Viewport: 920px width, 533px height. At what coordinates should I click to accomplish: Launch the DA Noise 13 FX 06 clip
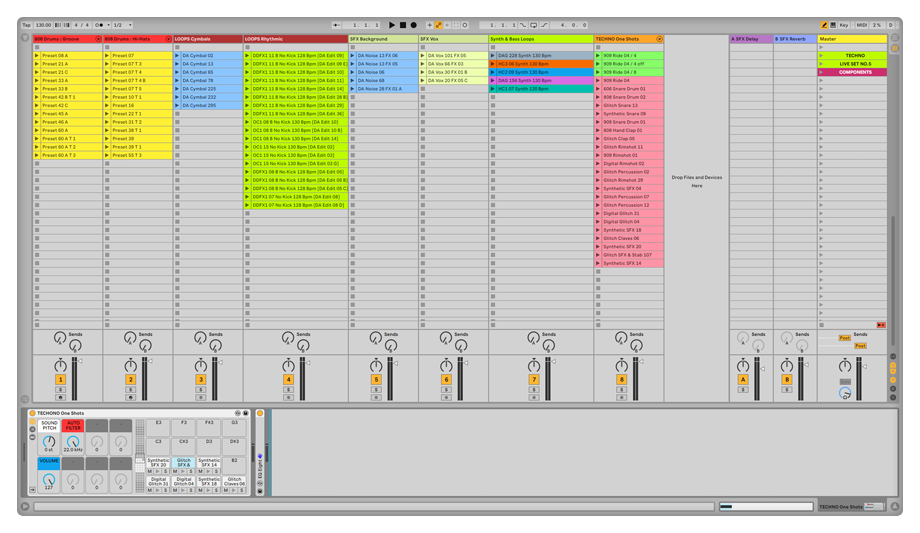(x=353, y=56)
